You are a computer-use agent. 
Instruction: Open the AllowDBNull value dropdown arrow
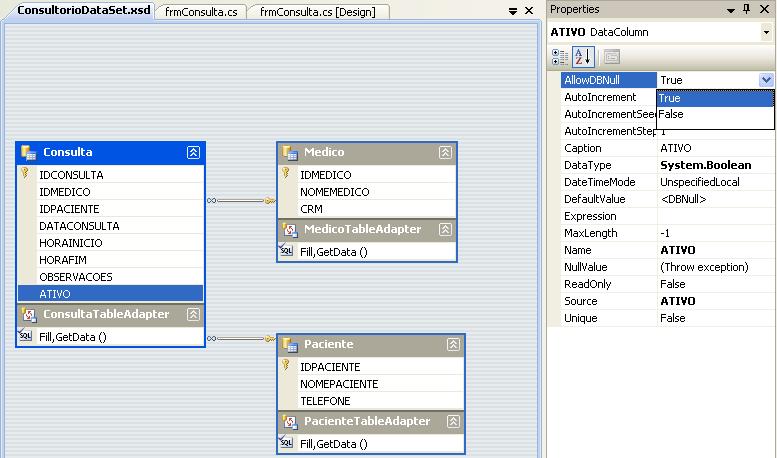point(766,80)
